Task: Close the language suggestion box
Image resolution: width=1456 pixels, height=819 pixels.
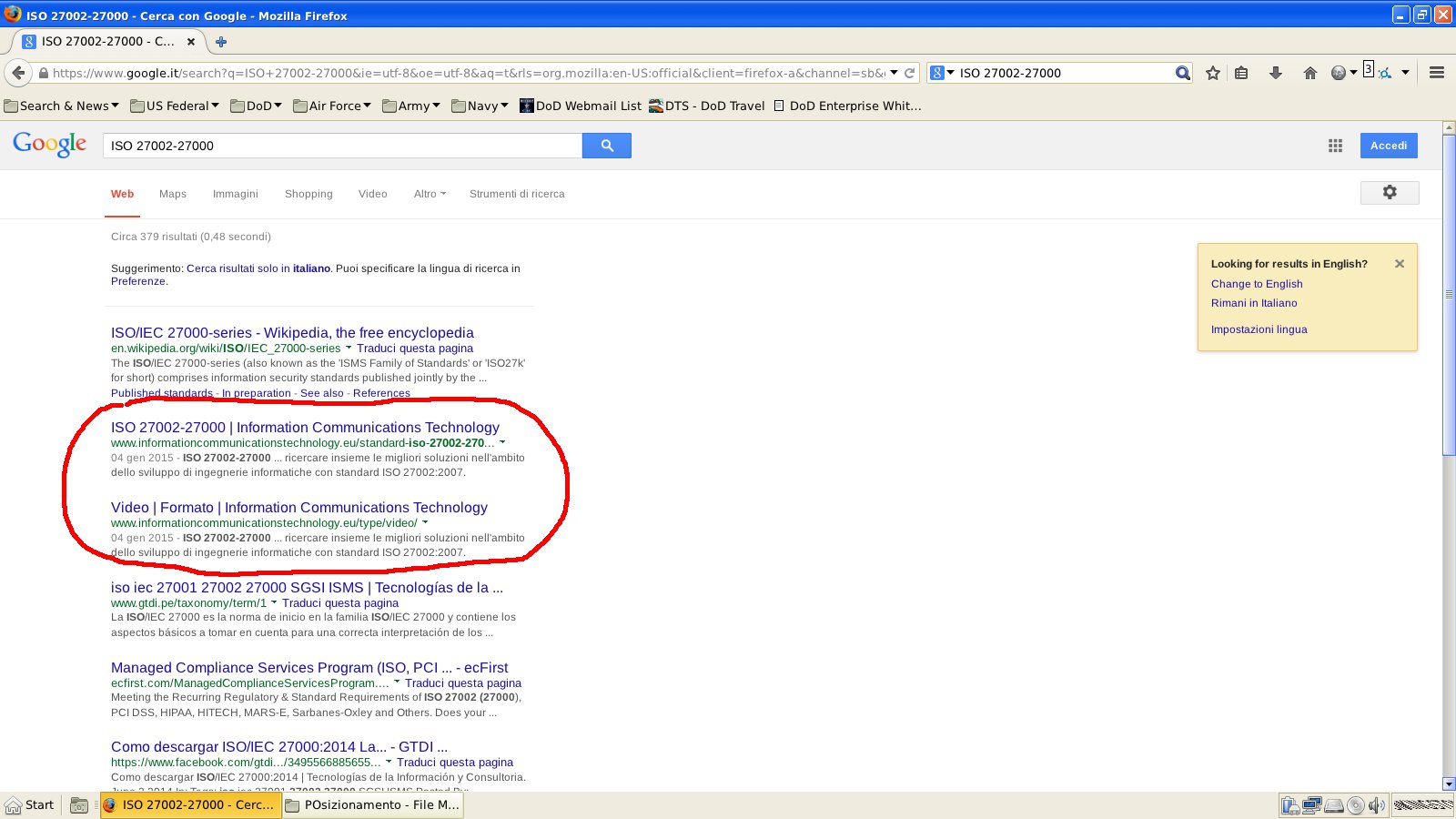Action: tap(1400, 264)
